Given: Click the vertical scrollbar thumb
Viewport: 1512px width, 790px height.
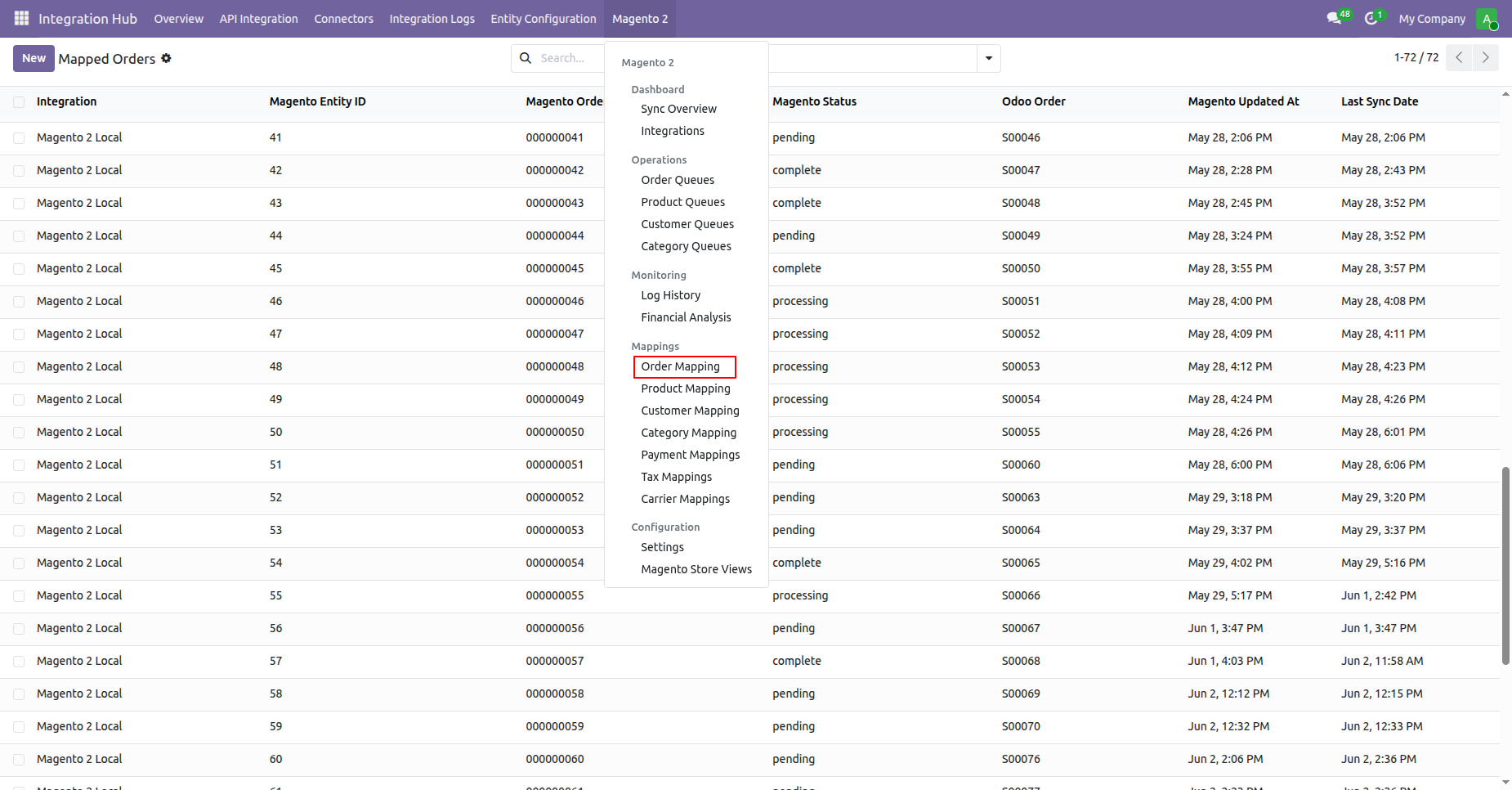Looking at the screenshot, I should [x=1505, y=565].
